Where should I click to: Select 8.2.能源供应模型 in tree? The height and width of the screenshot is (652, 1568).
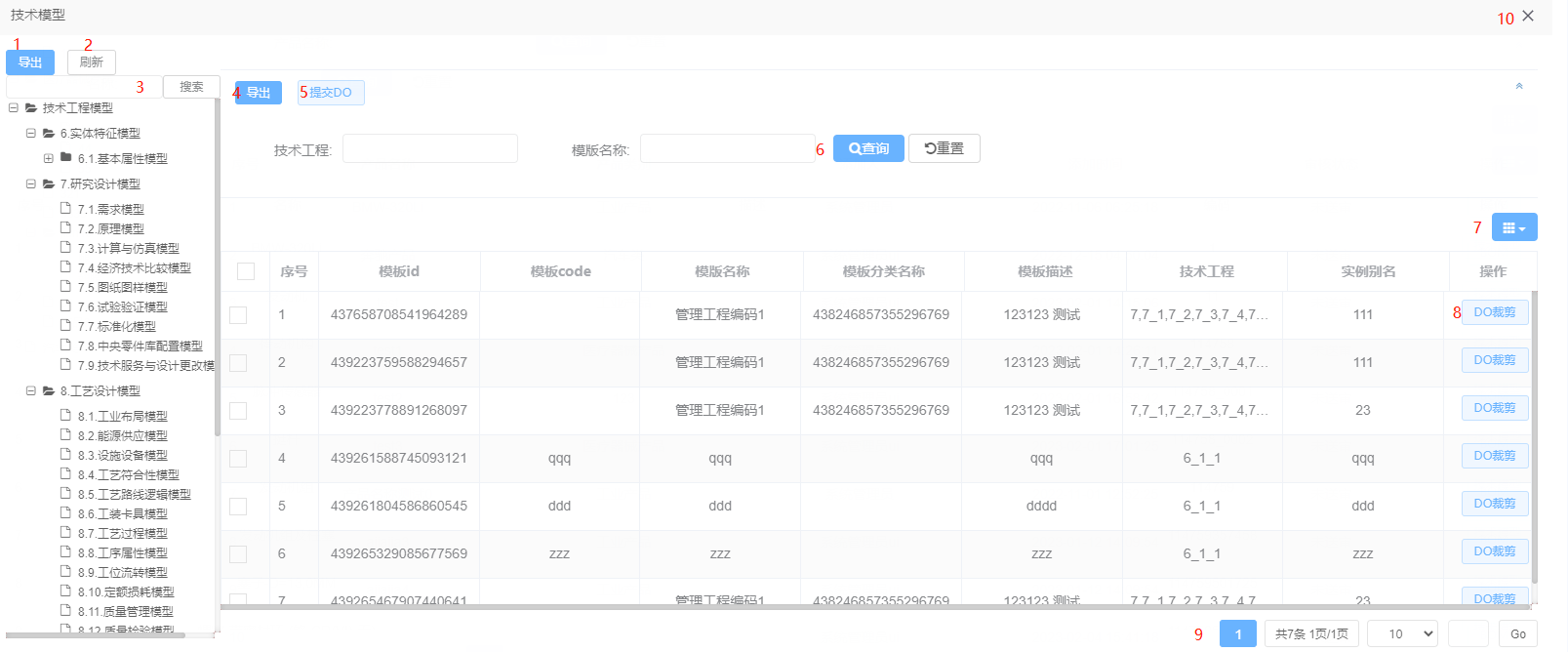[x=123, y=436]
